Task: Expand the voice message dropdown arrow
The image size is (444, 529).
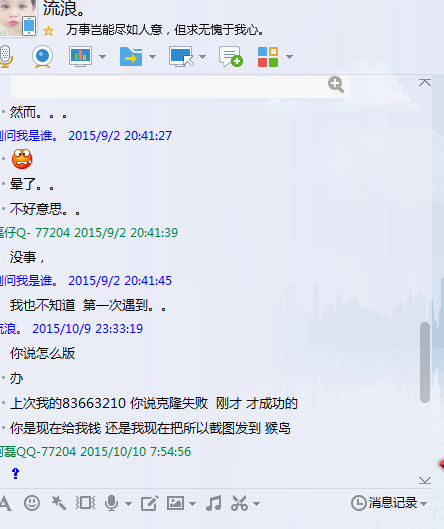Action: click(128, 504)
